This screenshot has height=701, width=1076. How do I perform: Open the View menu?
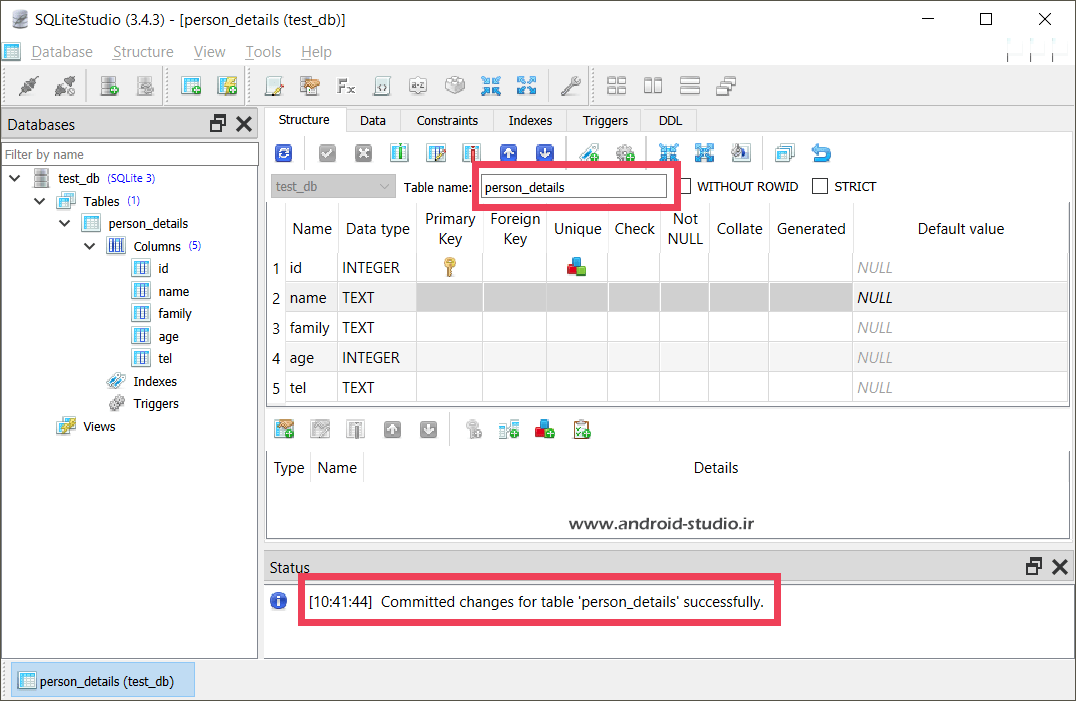tap(209, 52)
